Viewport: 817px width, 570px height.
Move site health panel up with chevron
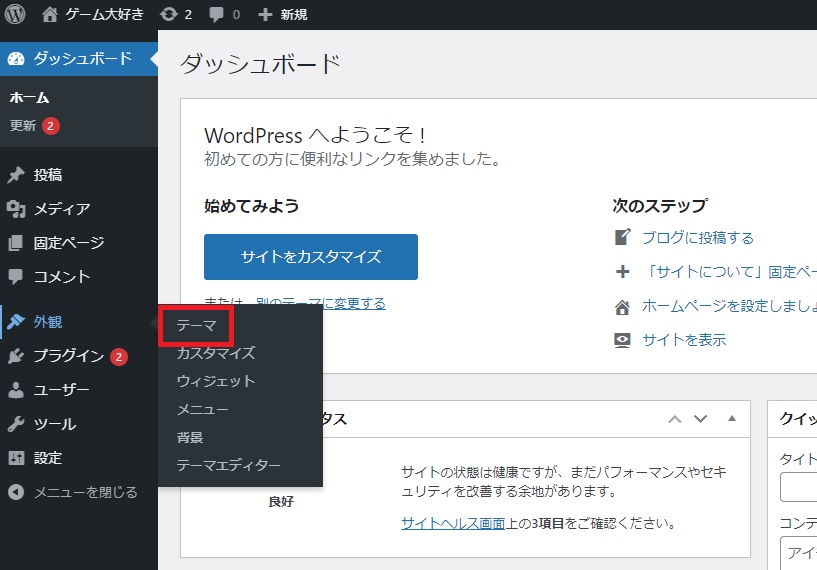(675, 419)
